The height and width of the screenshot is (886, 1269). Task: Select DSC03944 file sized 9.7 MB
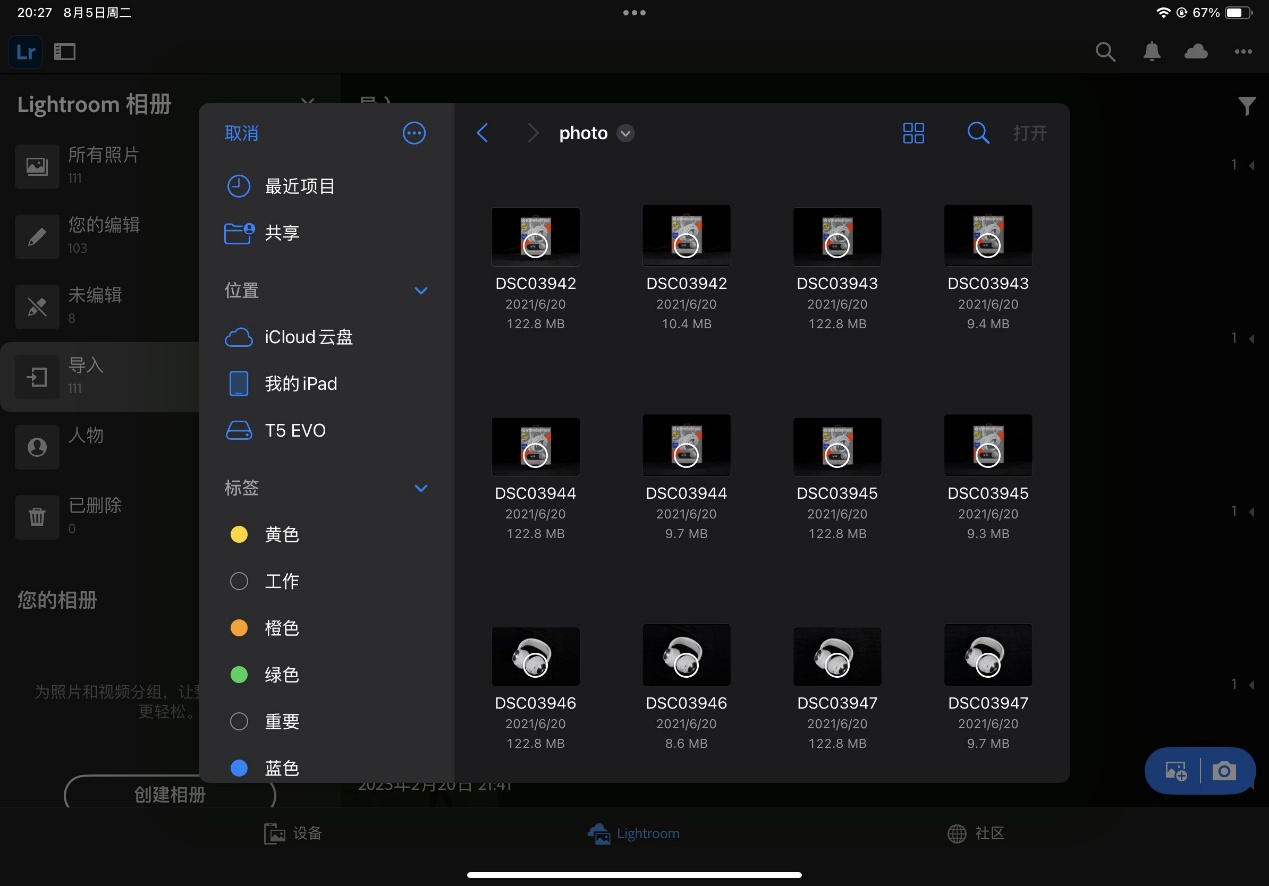(x=687, y=478)
